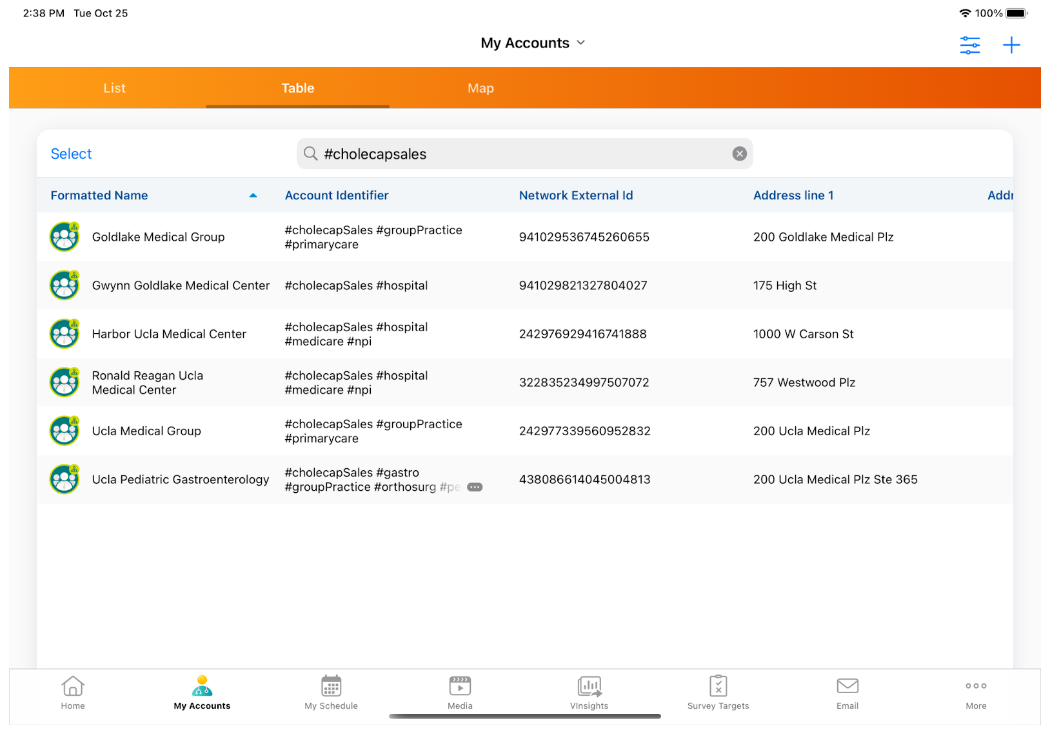The height and width of the screenshot is (749, 1046).
Task: Tap the plus icon to add account
Action: coord(1011,45)
